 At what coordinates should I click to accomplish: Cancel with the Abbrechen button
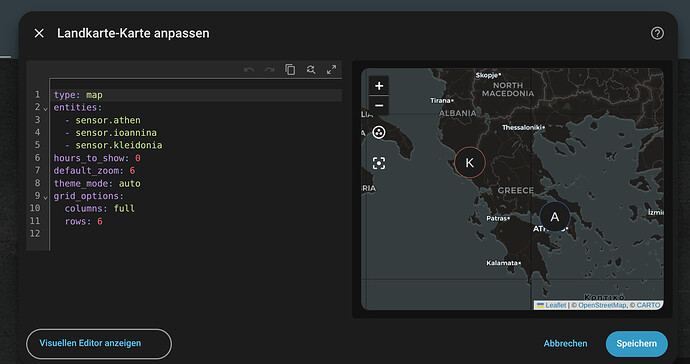(565, 343)
